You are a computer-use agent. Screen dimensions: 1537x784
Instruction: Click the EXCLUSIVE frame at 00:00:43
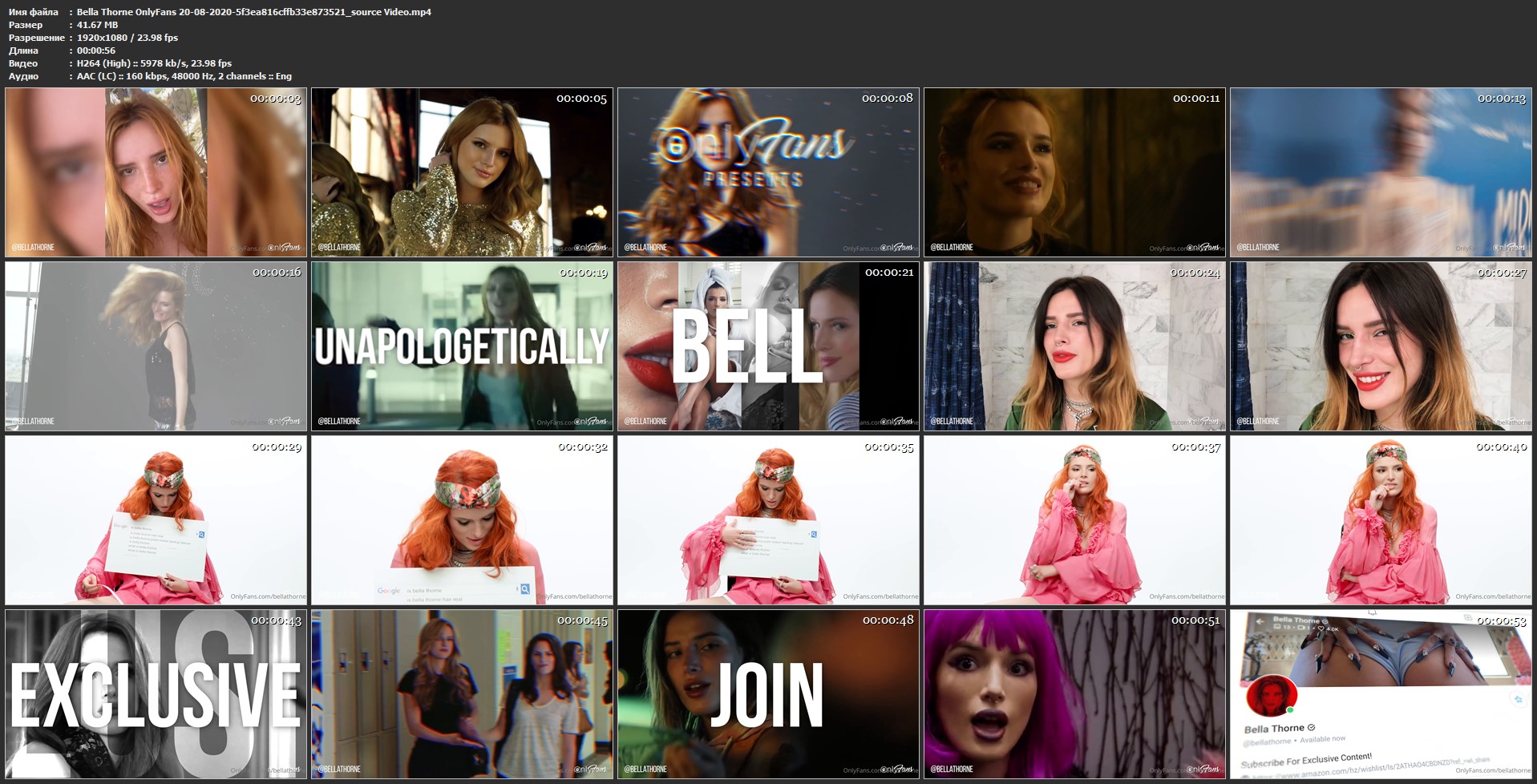(x=156, y=694)
